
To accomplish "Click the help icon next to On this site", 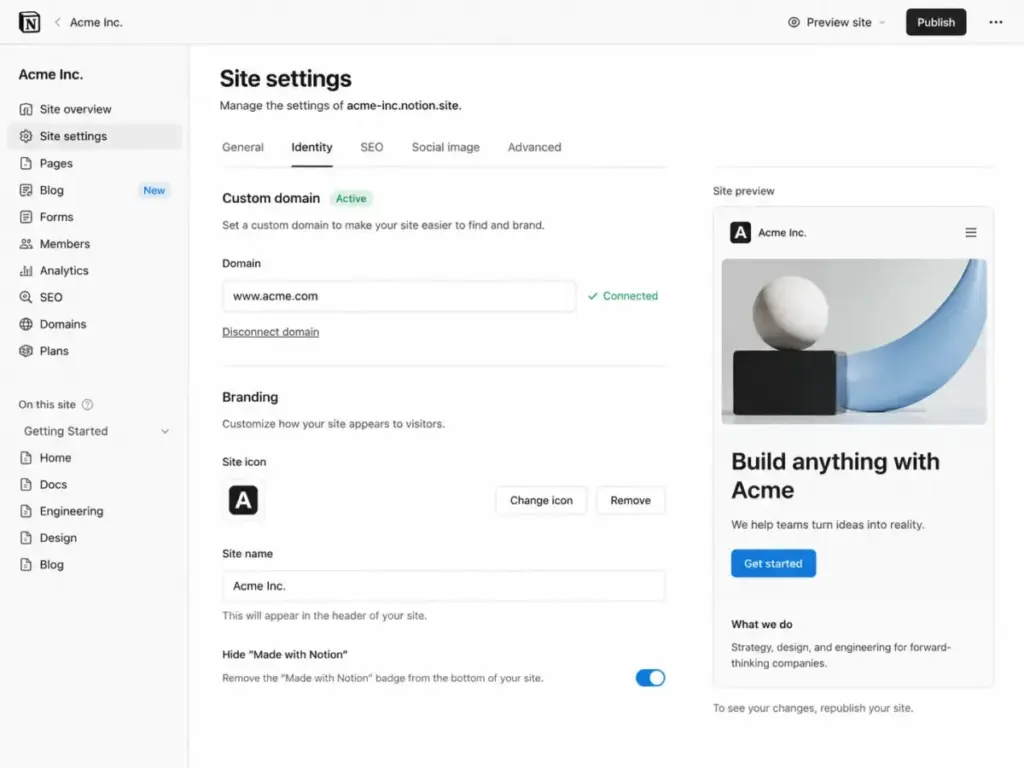I will pyautogui.click(x=88, y=404).
